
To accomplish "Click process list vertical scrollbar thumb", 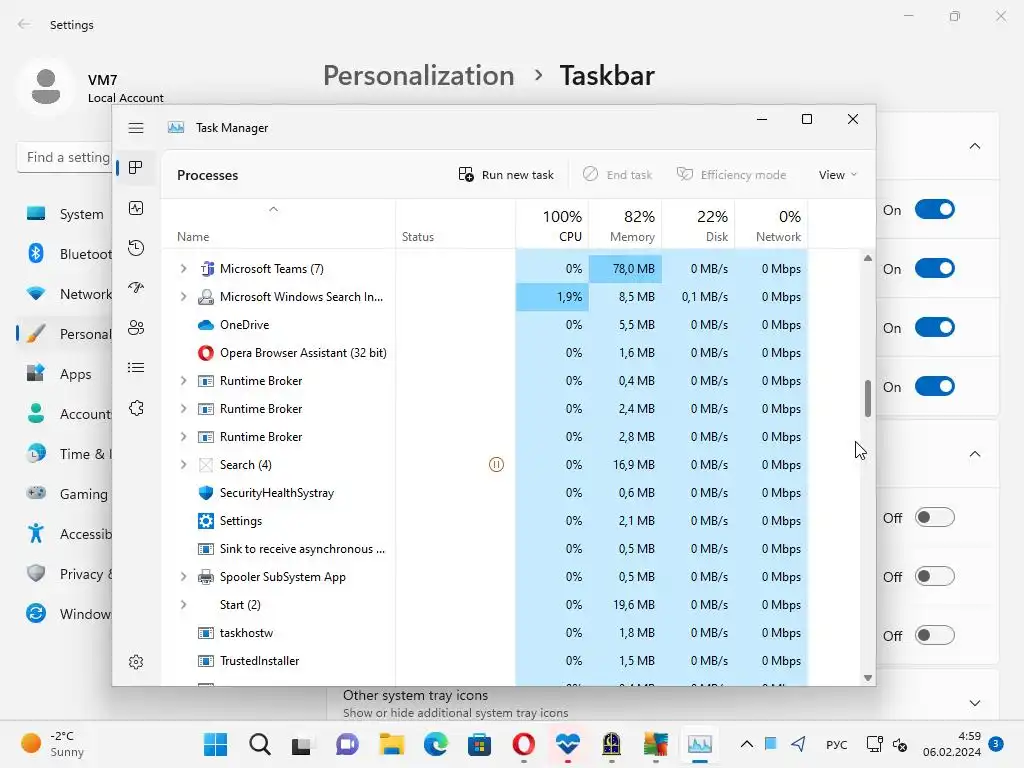I will tap(868, 398).
